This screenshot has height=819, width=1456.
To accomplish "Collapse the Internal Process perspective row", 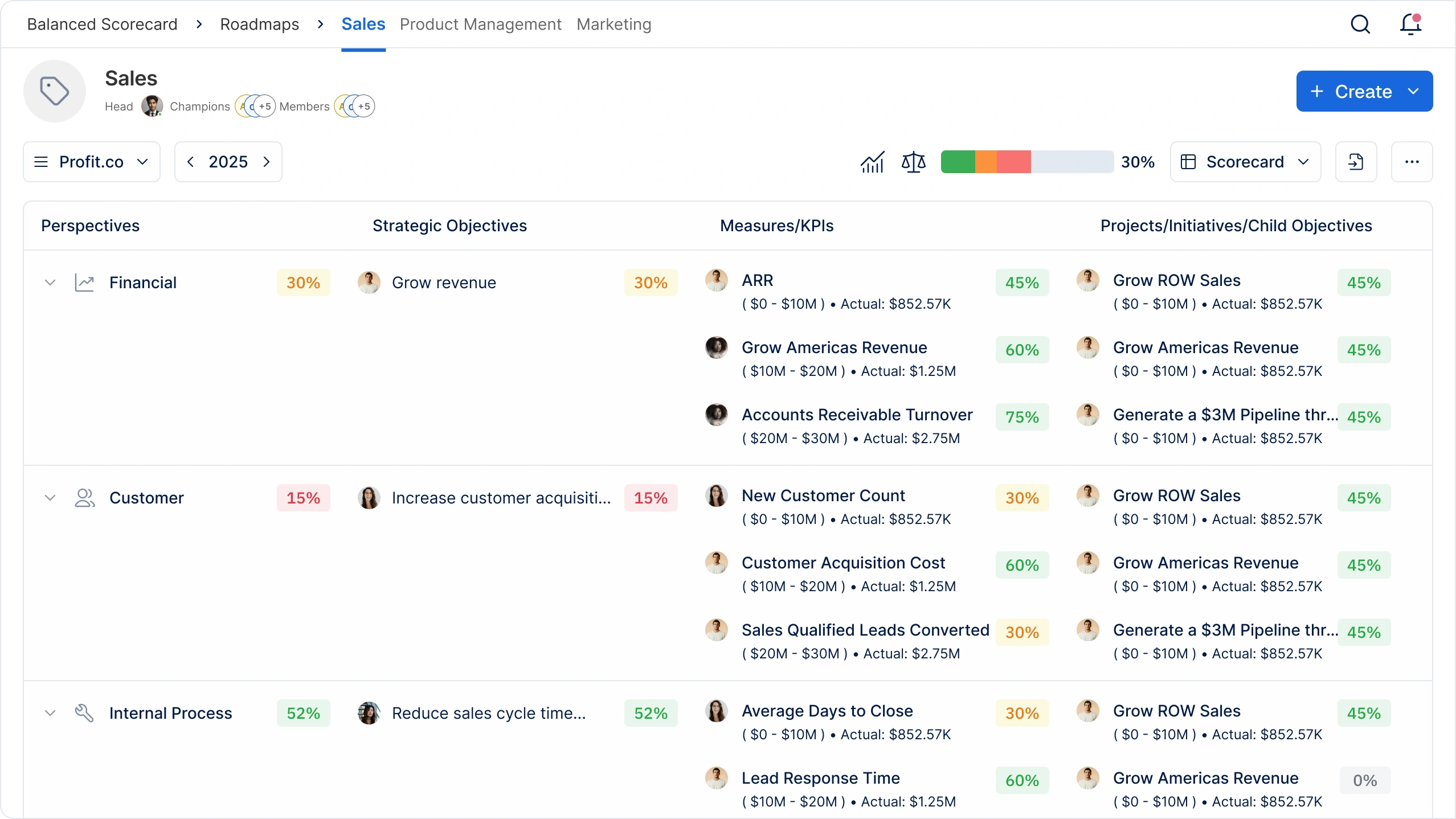I will (50, 713).
